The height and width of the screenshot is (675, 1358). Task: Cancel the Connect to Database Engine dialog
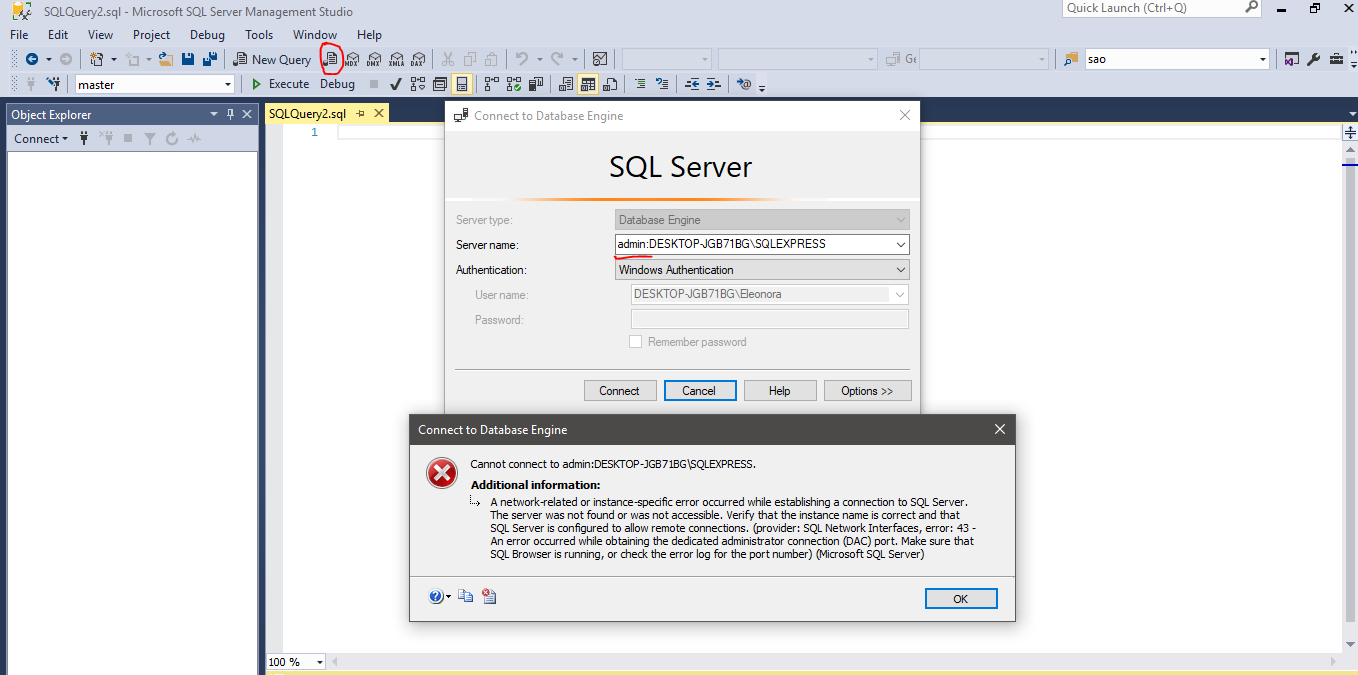click(x=699, y=391)
